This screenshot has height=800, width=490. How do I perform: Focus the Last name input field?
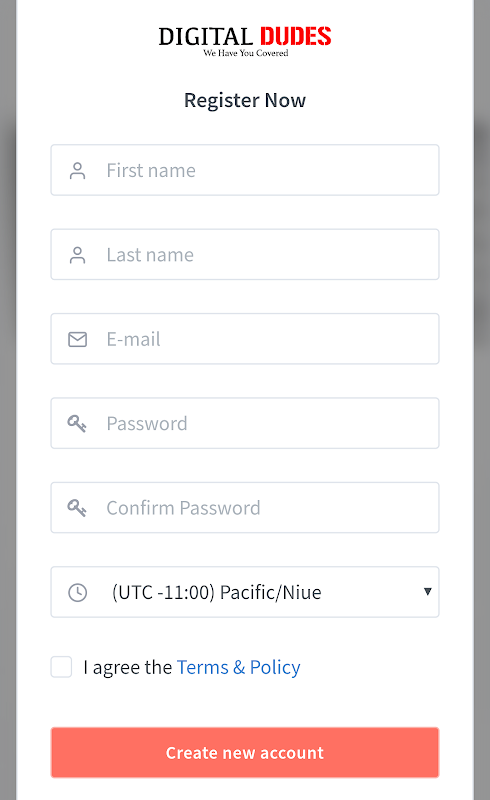tap(245, 254)
